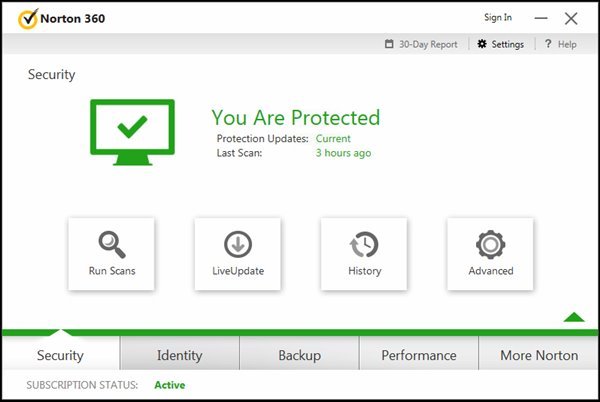Select the Performance tab
The width and height of the screenshot is (600, 402).
tap(418, 355)
